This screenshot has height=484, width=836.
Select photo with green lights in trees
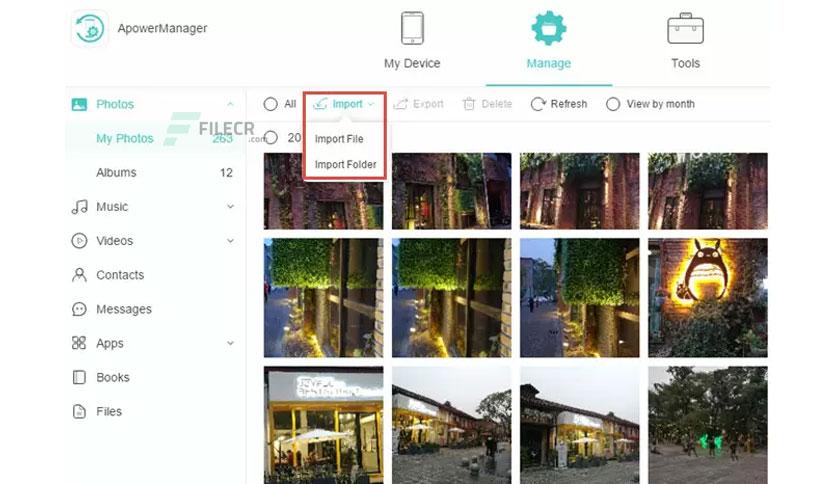click(708, 425)
